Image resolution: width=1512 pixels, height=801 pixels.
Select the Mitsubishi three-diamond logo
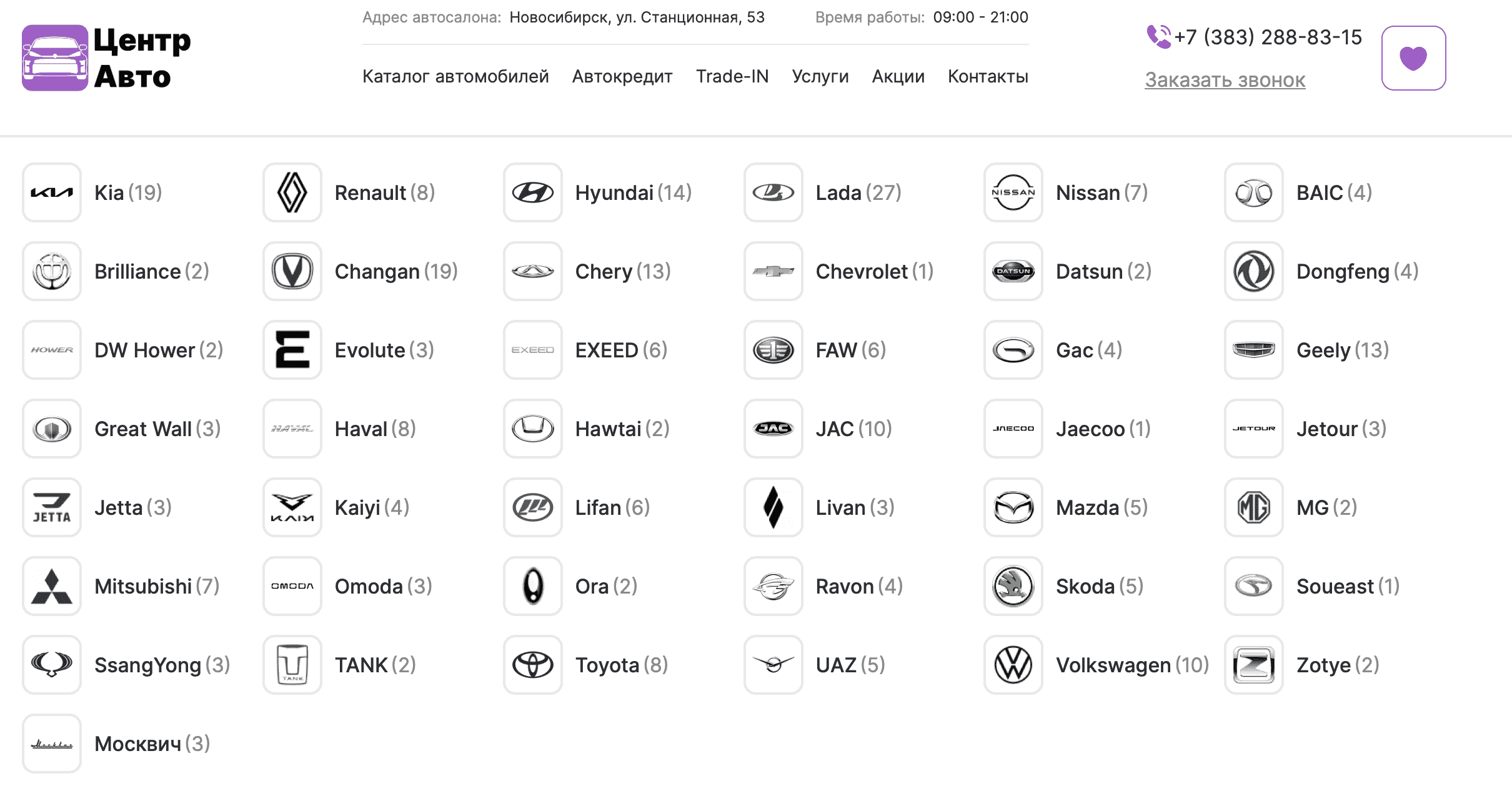(x=52, y=586)
